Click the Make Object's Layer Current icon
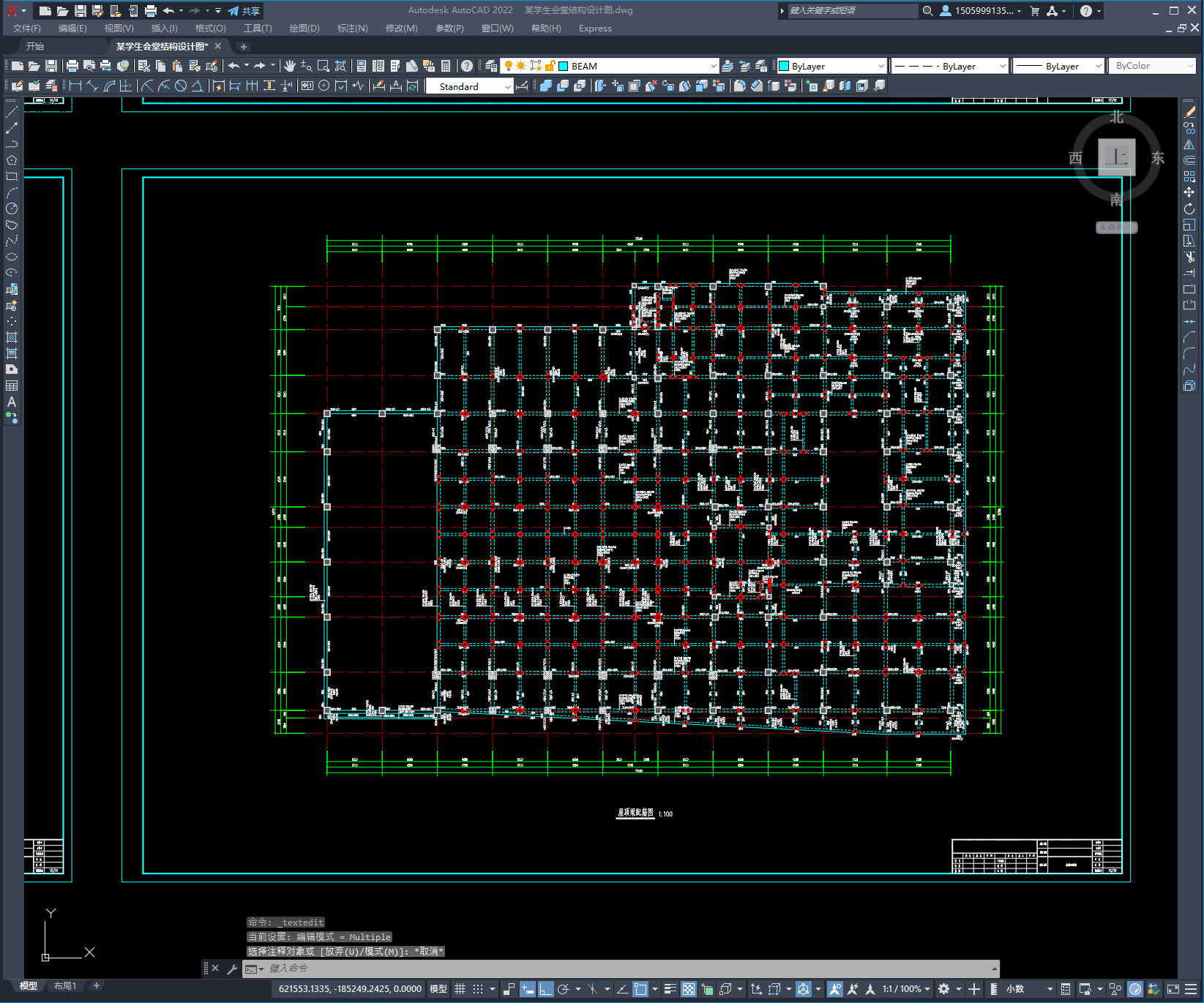This screenshot has width=1204, height=1003. [x=728, y=66]
